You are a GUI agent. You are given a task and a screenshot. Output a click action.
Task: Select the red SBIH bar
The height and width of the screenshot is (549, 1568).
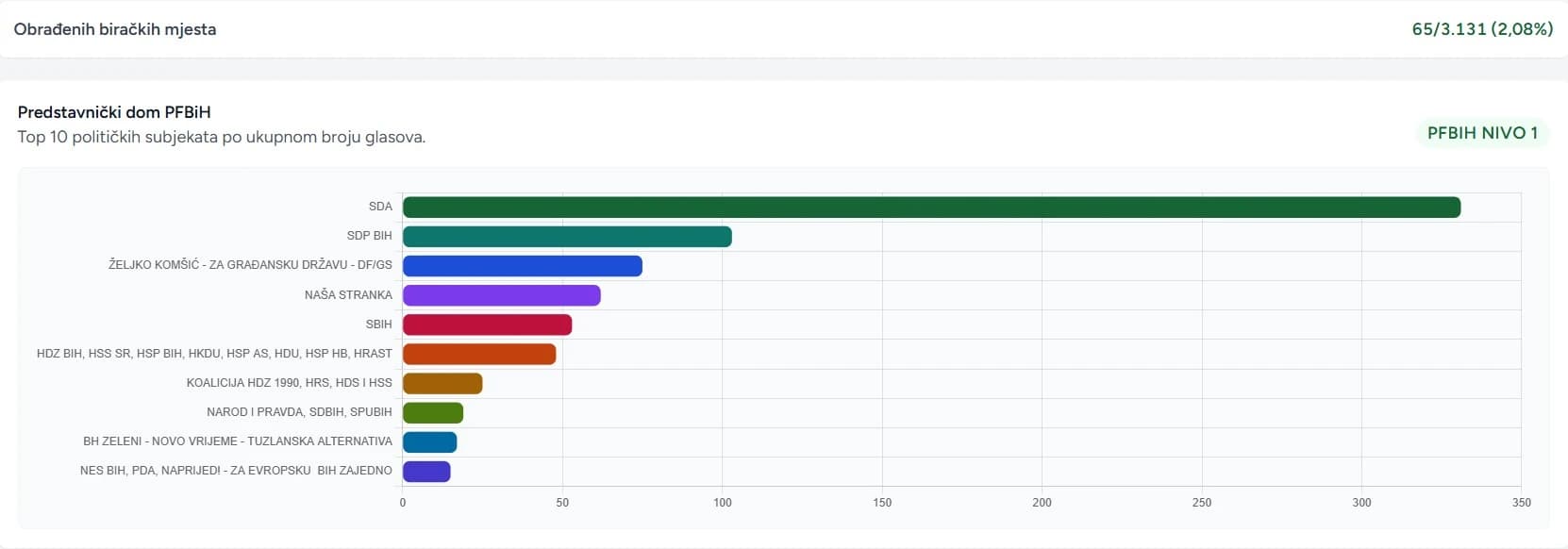coord(487,324)
